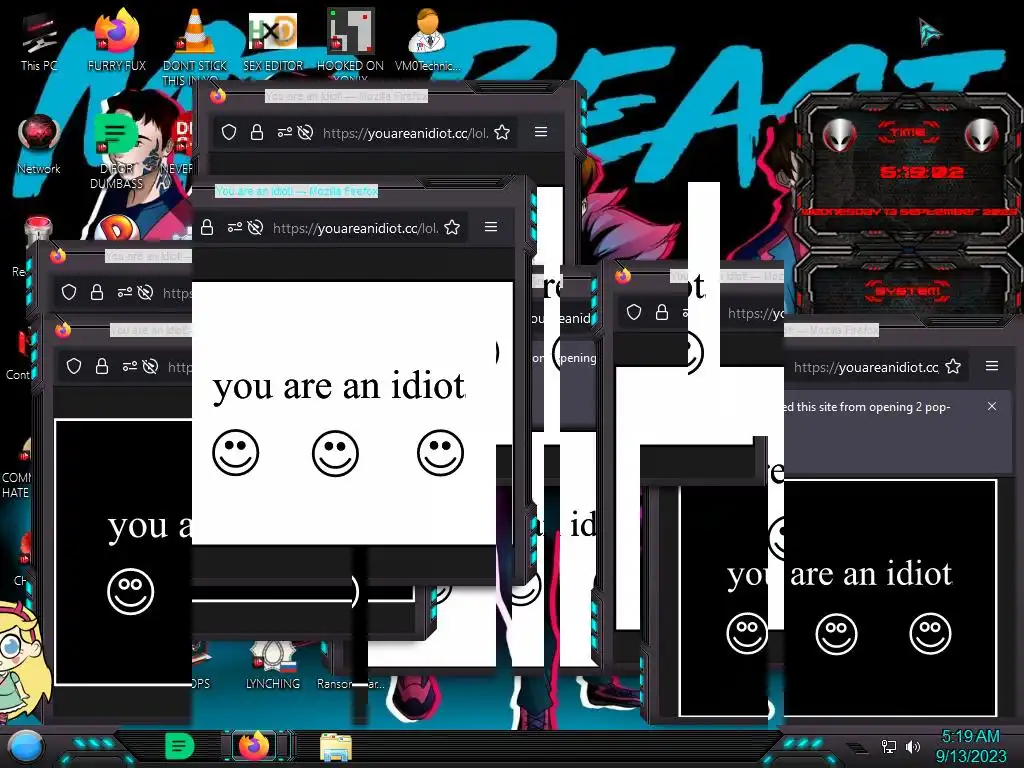Open volume control speaker tray icon
This screenshot has width=1024, height=768.
point(912,746)
